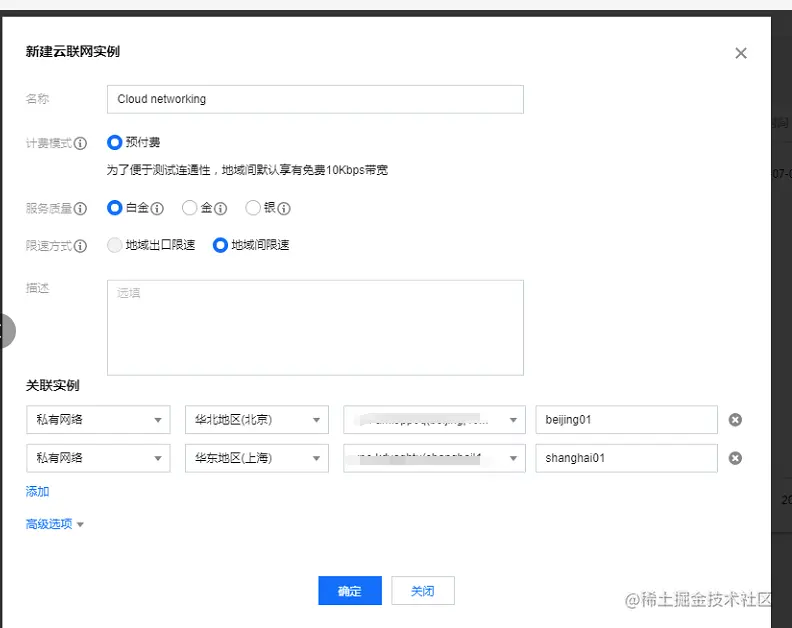Image resolution: width=792 pixels, height=628 pixels.
Task: Click the shanghai01 remark field
Action: click(626, 458)
